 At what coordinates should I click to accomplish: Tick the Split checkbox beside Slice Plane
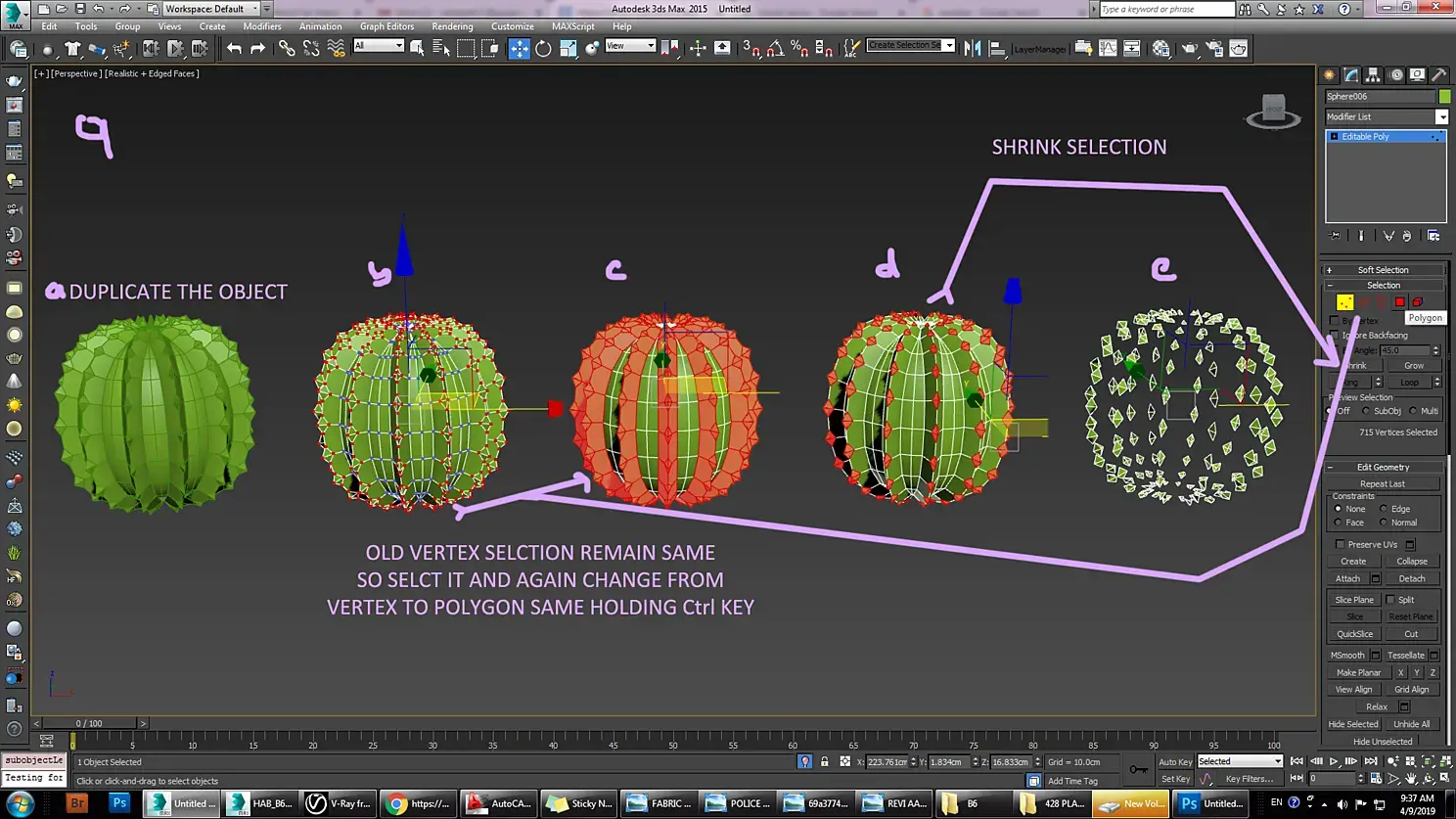coord(1390,600)
